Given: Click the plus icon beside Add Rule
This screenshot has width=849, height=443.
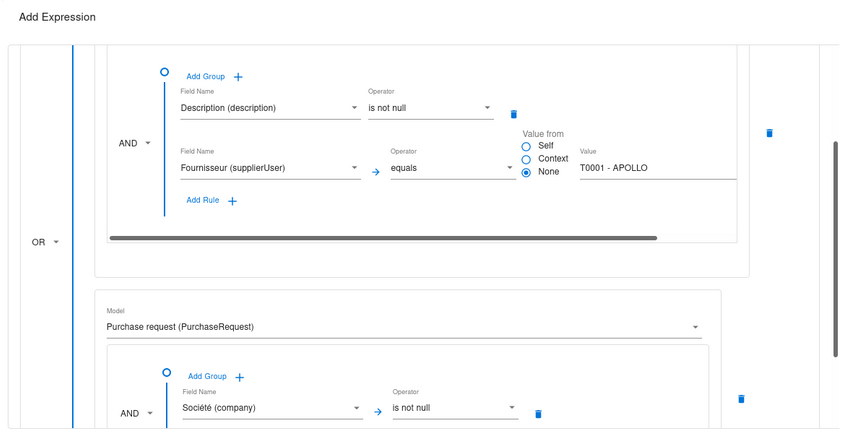Looking at the screenshot, I should (x=233, y=201).
